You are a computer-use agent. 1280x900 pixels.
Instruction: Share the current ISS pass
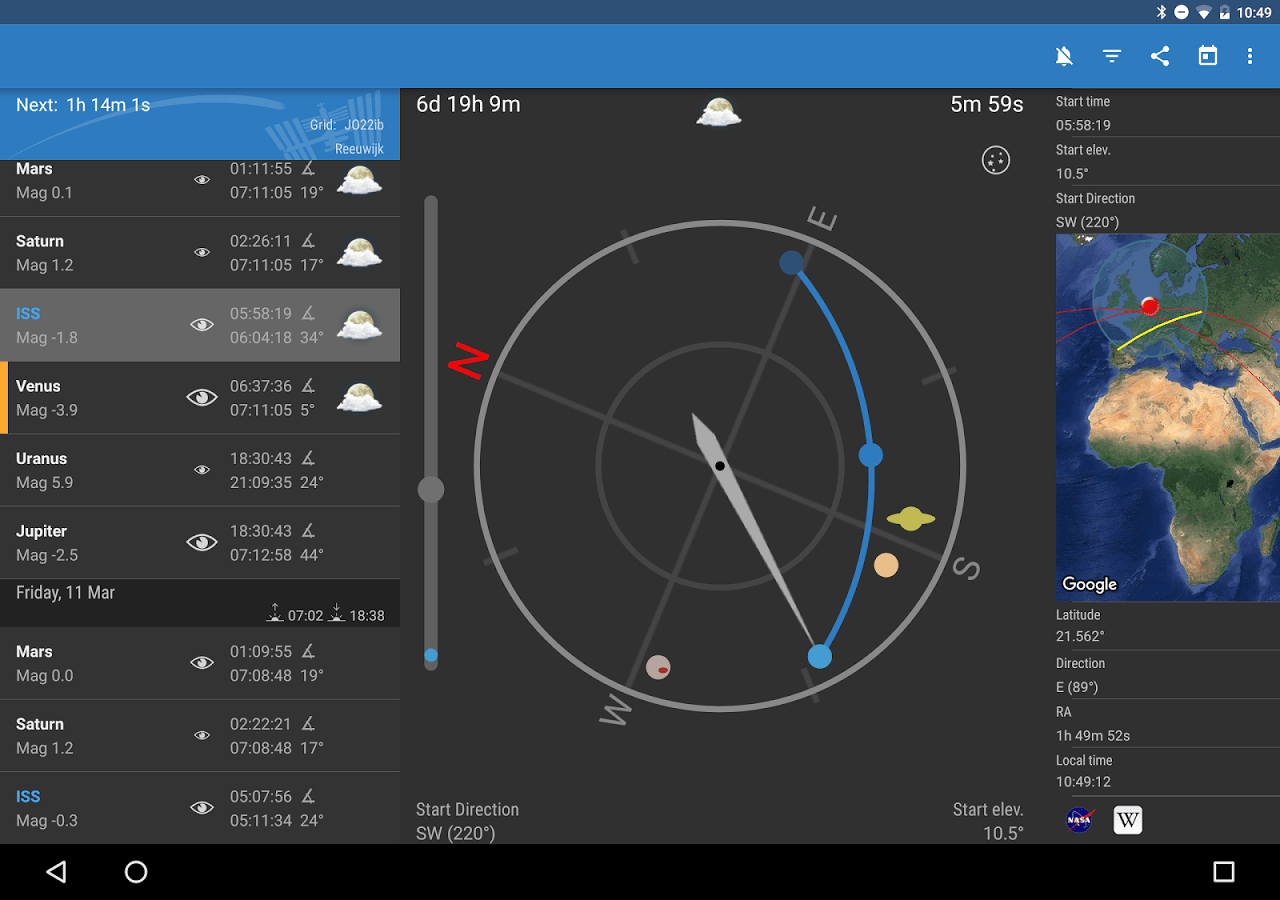click(1160, 56)
